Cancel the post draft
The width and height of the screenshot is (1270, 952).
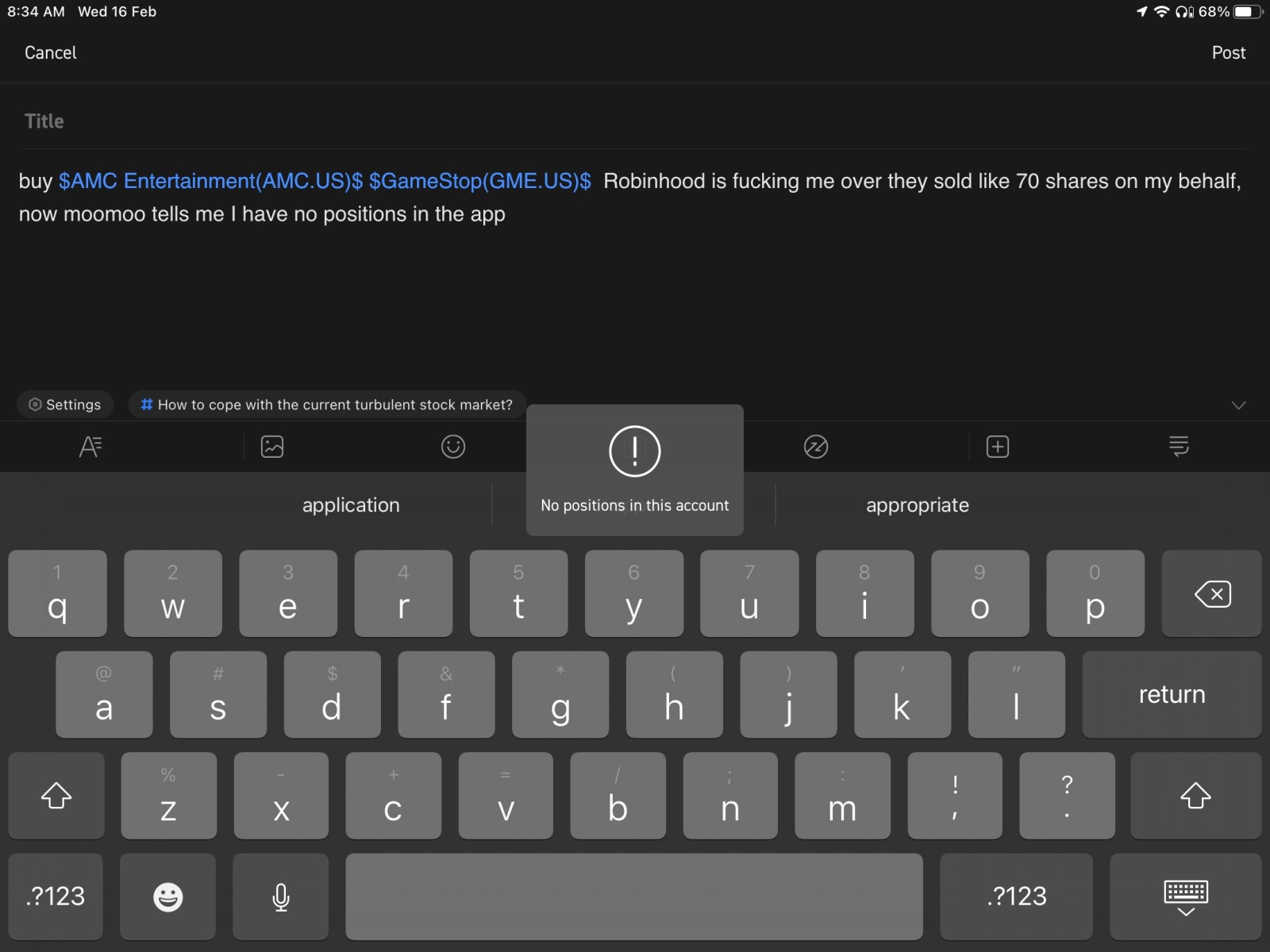click(51, 52)
